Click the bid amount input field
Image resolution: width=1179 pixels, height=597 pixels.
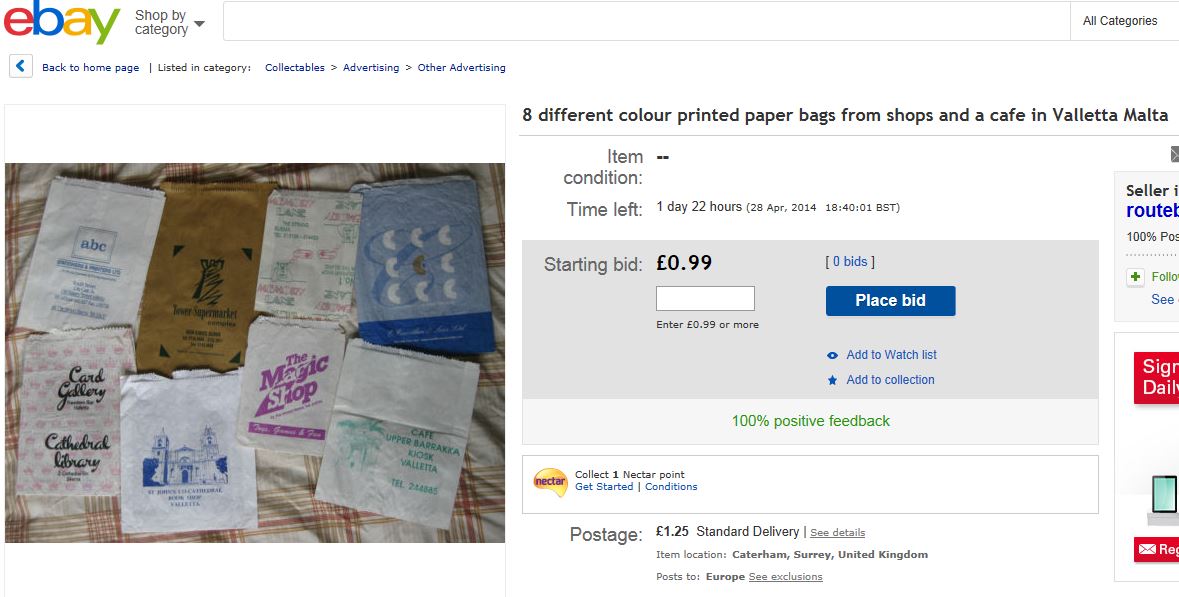coord(705,297)
